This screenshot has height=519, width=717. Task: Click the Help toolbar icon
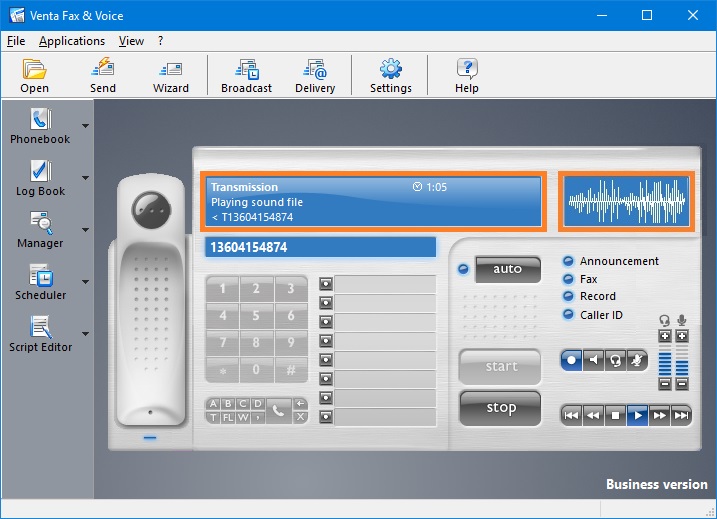coord(466,75)
